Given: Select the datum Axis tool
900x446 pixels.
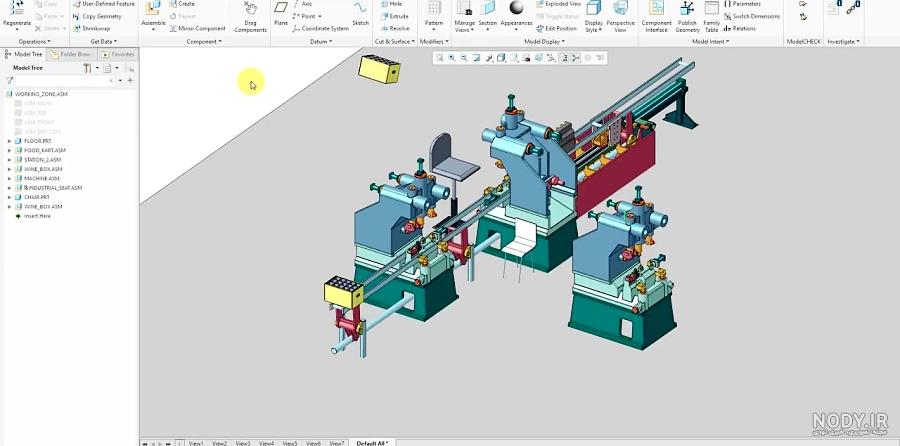Looking at the screenshot, I should 302,3.
